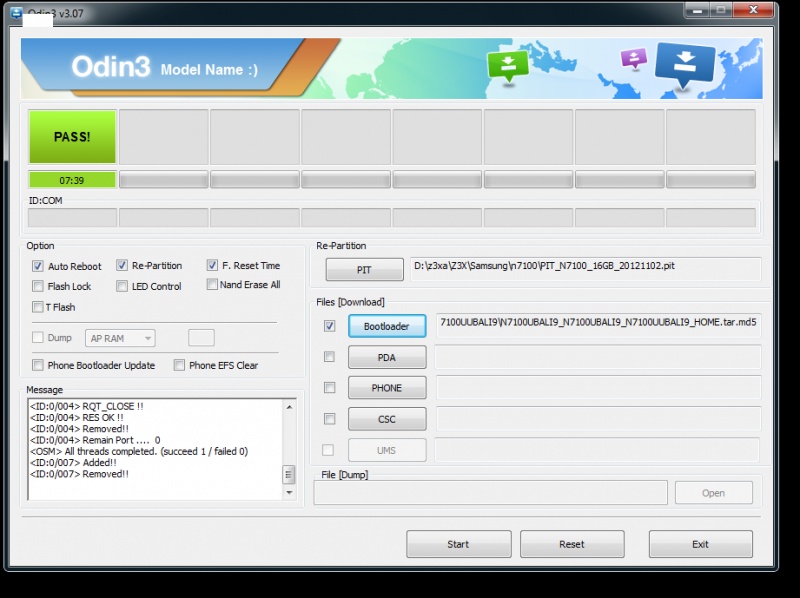Click the first ID:COM port box
This screenshot has height=598, width=800.
72,218
